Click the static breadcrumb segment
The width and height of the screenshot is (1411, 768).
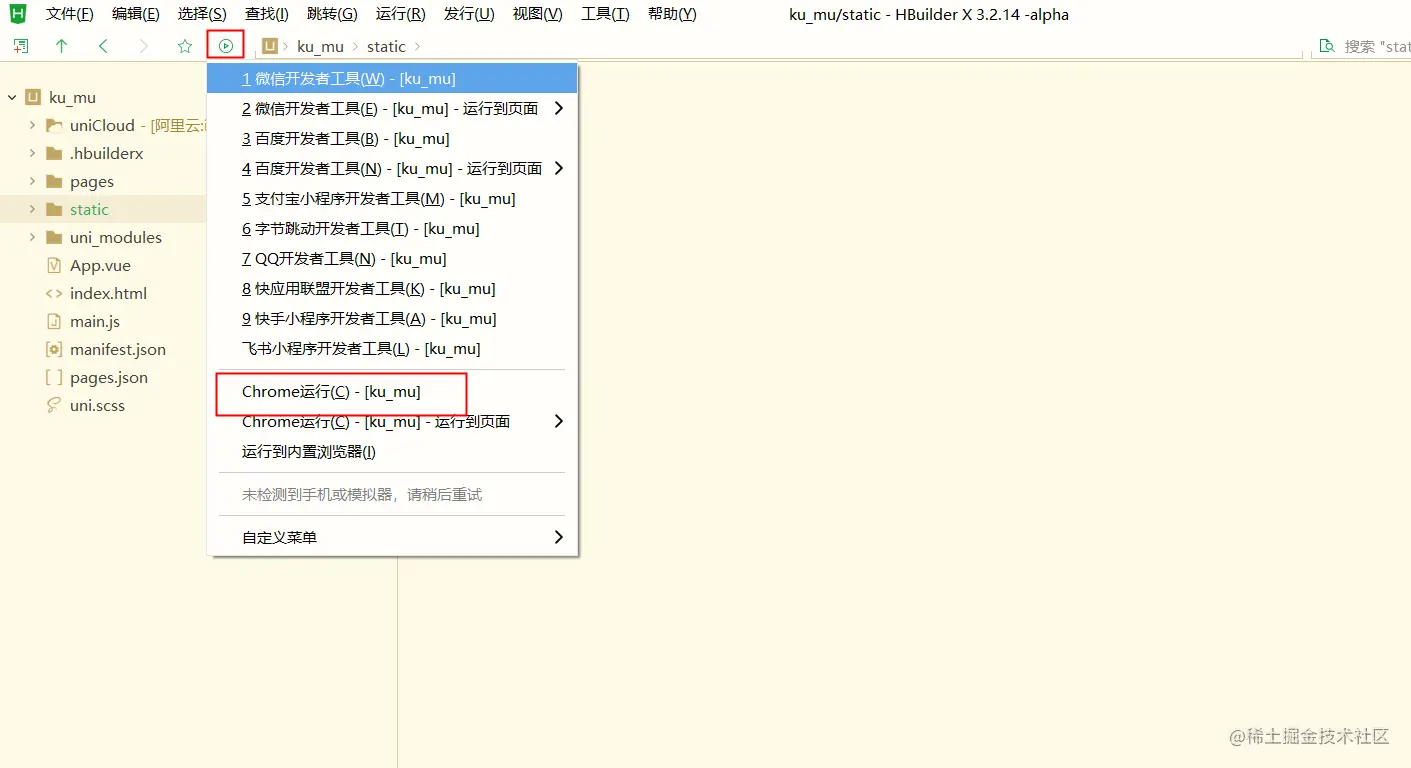point(386,46)
